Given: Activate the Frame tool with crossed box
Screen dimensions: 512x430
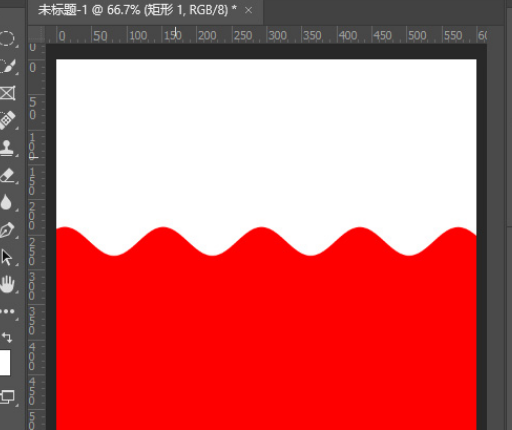Looking at the screenshot, I should pyautogui.click(x=7, y=93).
